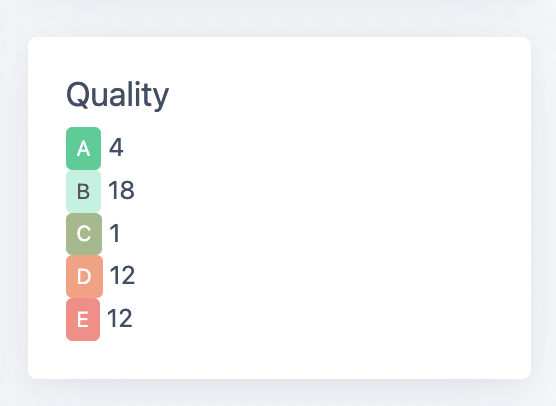This screenshot has width=556, height=406.
Task: Select the count 12 next to E badge
Action: (119, 318)
